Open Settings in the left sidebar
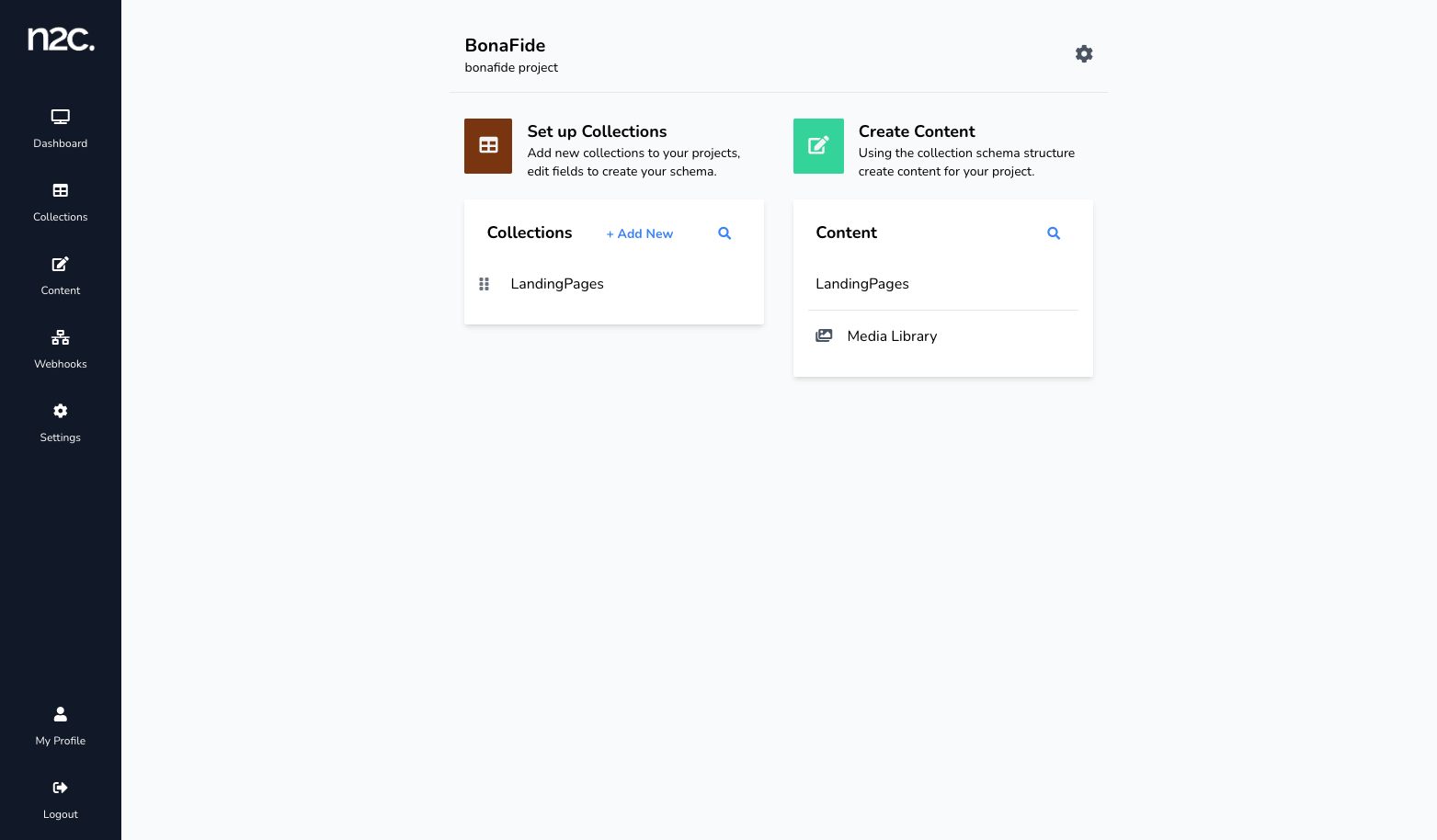 tap(61, 423)
